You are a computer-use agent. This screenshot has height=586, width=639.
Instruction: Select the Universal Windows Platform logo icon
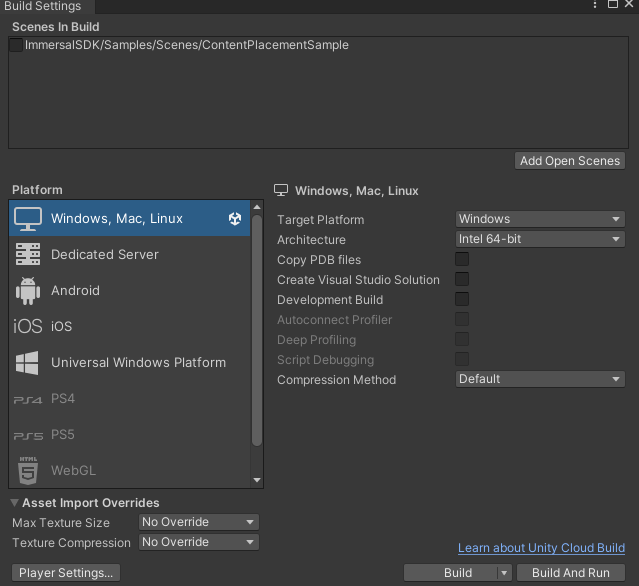pos(27,363)
